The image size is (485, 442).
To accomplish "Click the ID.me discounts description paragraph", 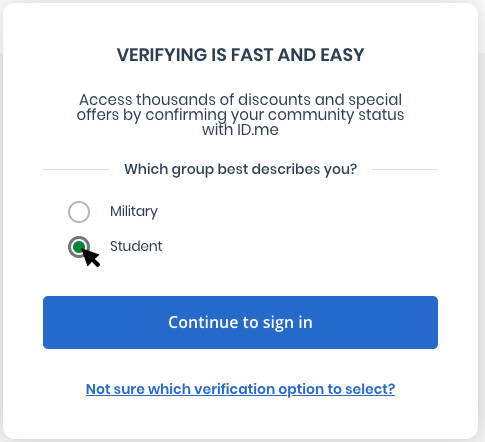I will pyautogui.click(x=240, y=115).
